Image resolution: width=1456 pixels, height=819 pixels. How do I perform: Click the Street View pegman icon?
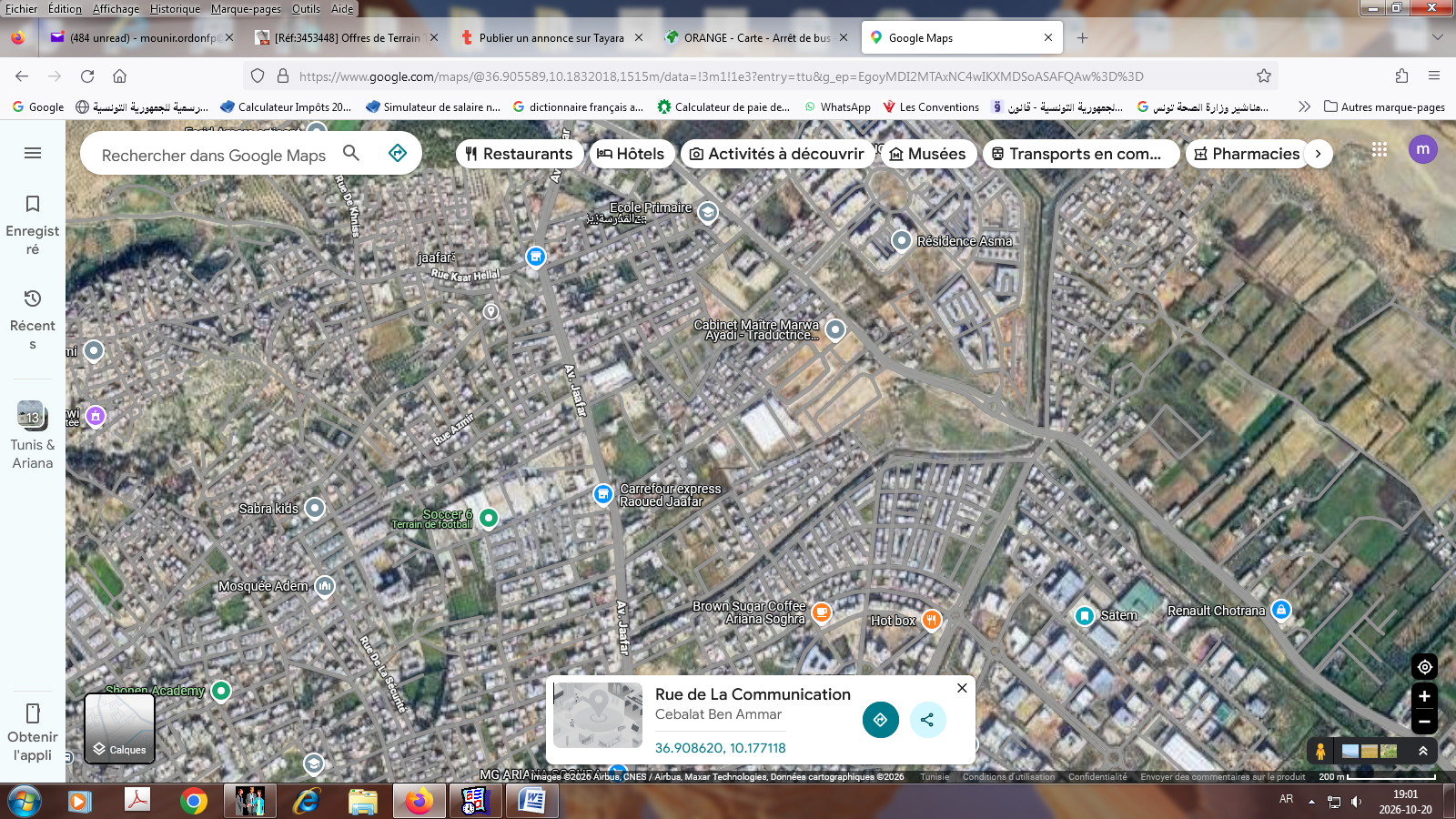click(1320, 752)
